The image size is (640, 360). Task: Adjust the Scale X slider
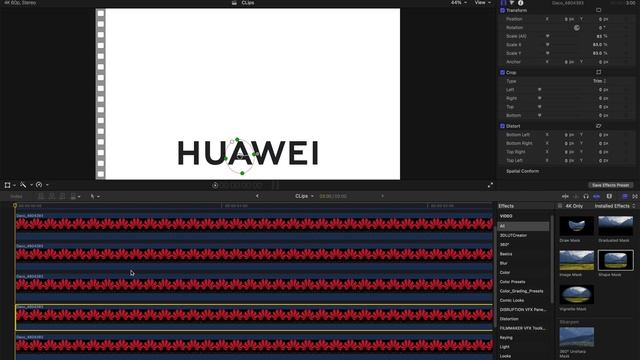click(x=548, y=44)
